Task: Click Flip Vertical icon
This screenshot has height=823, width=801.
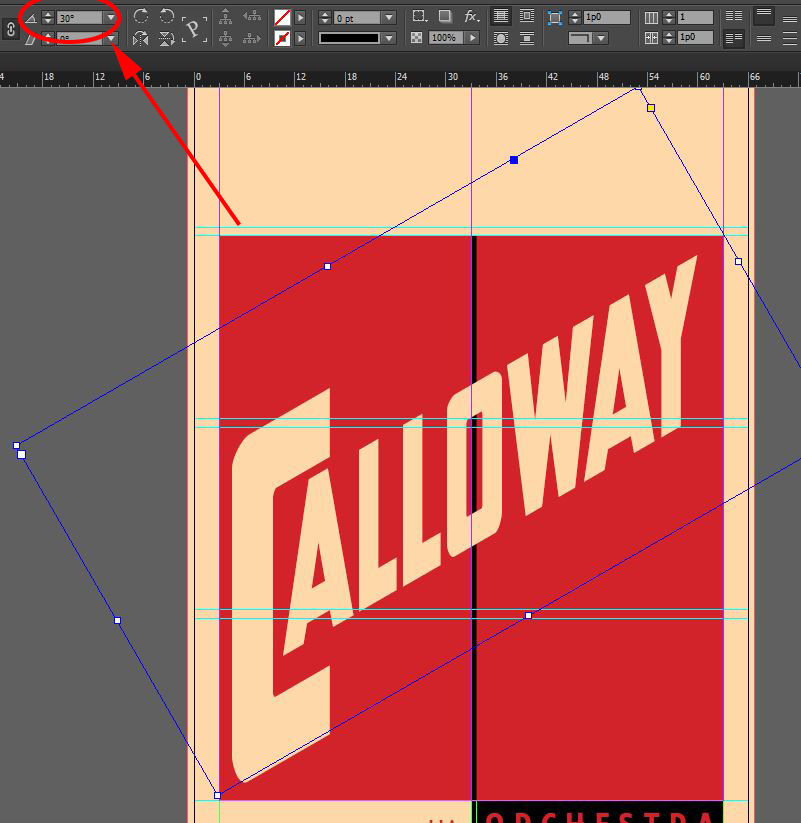Action: coord(167,38)
